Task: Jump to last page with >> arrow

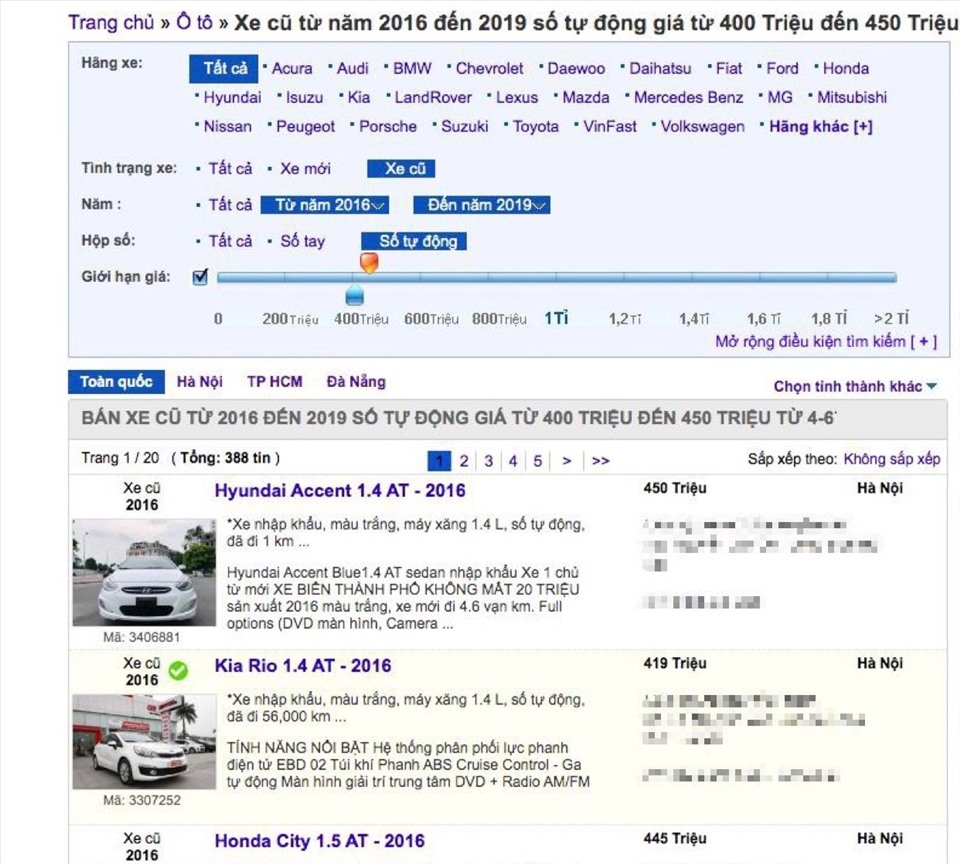Action: [x=601, y=460]
